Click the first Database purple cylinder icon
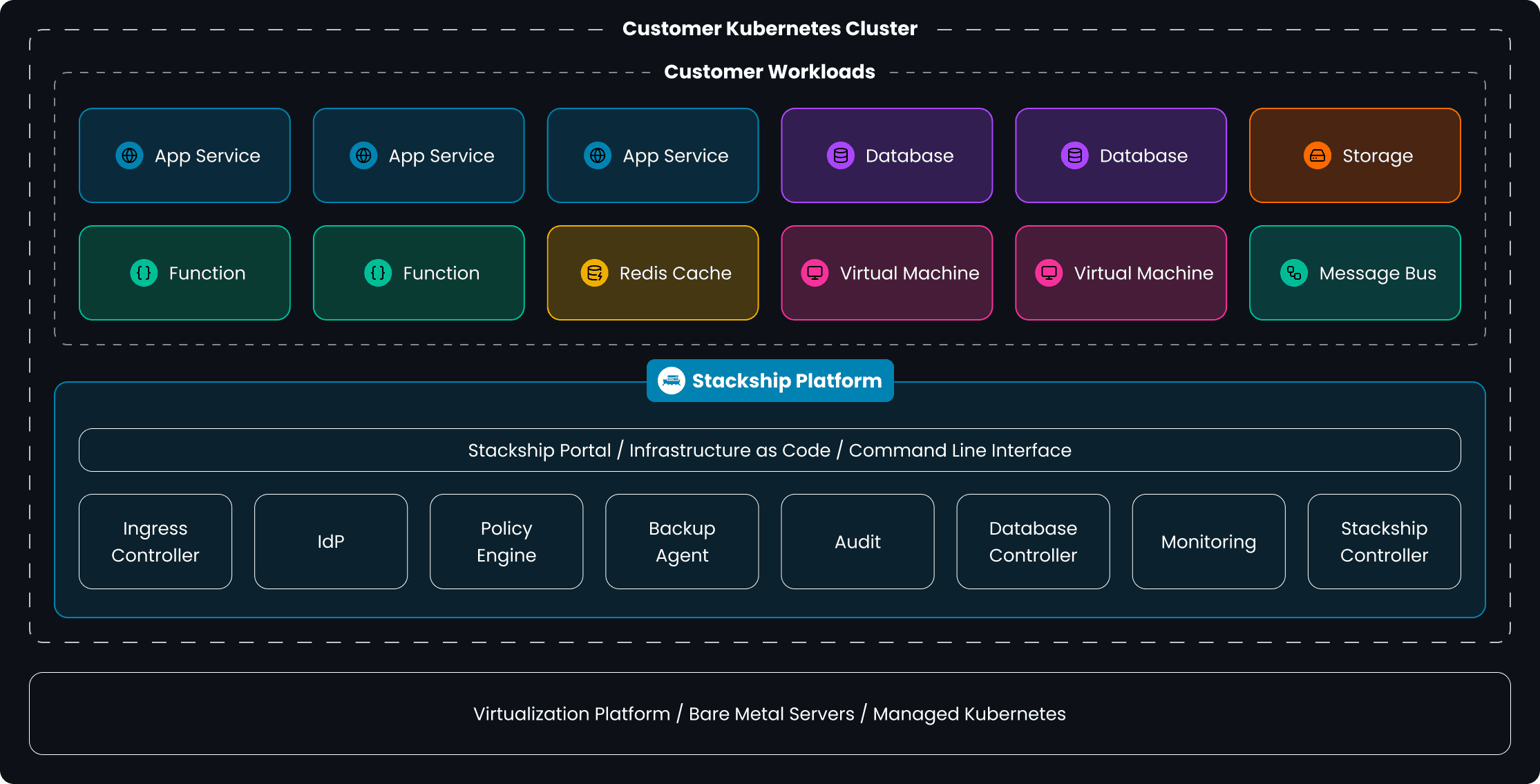This screenshot has width=1540, height=784. [840, 155]
